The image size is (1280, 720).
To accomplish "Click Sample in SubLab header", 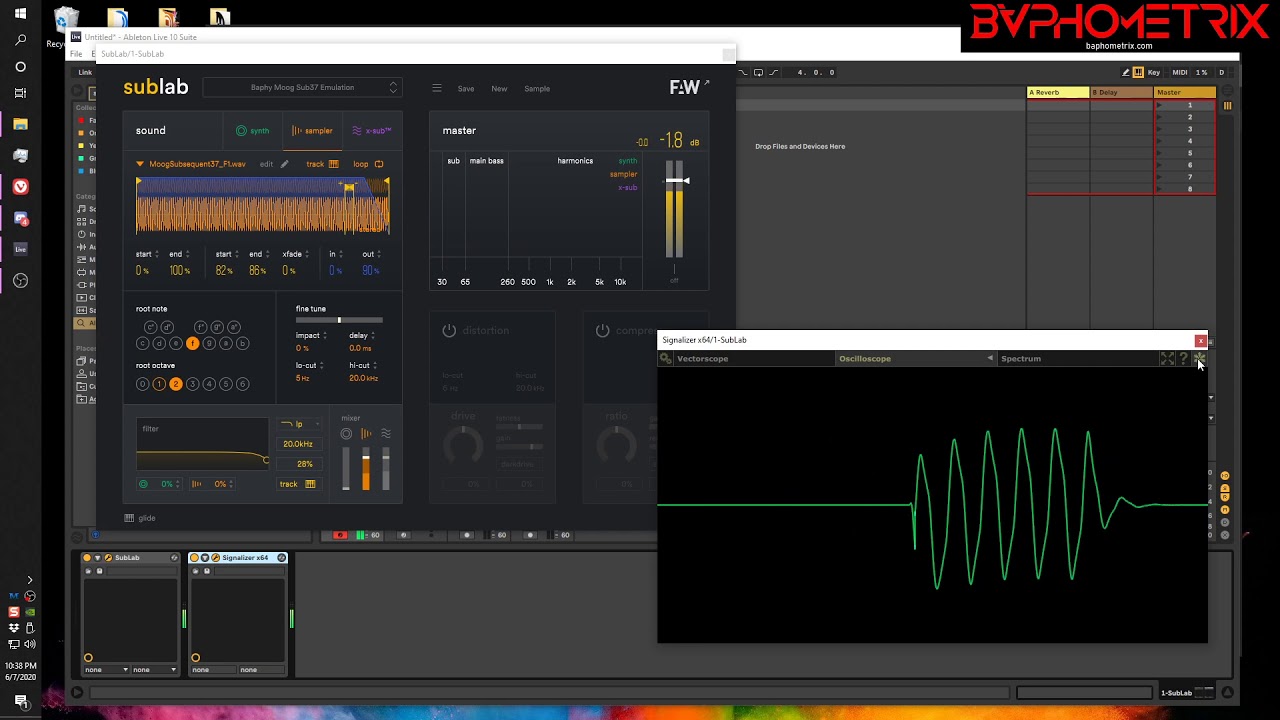I will [537, 89].
